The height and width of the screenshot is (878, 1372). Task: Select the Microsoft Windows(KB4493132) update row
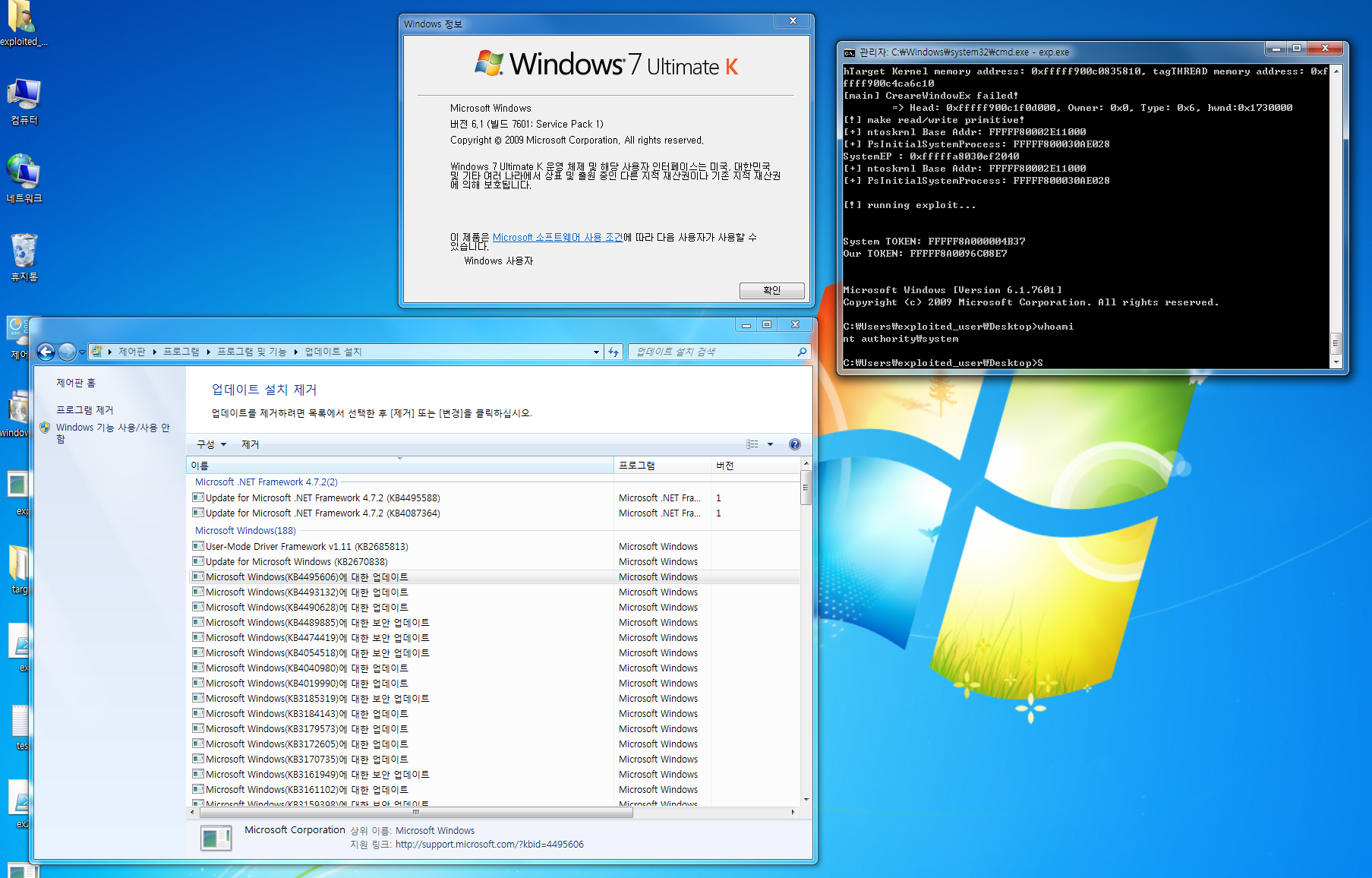tap(494, 592)
